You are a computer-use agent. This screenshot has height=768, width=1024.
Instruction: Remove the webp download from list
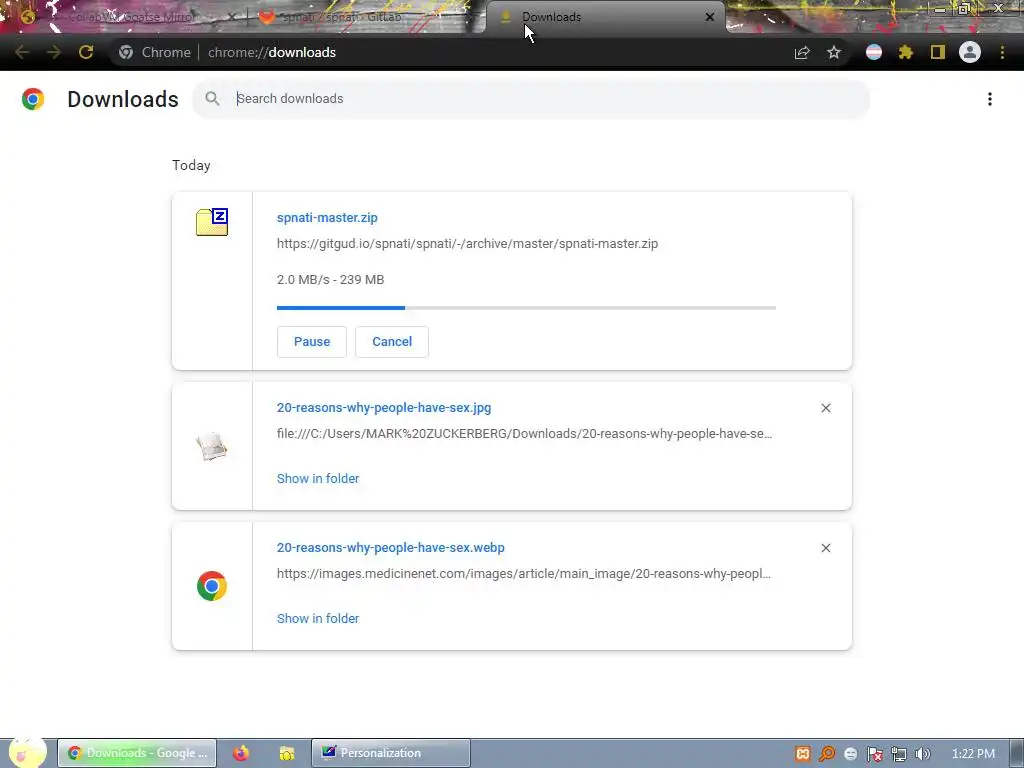click(825, 548)
